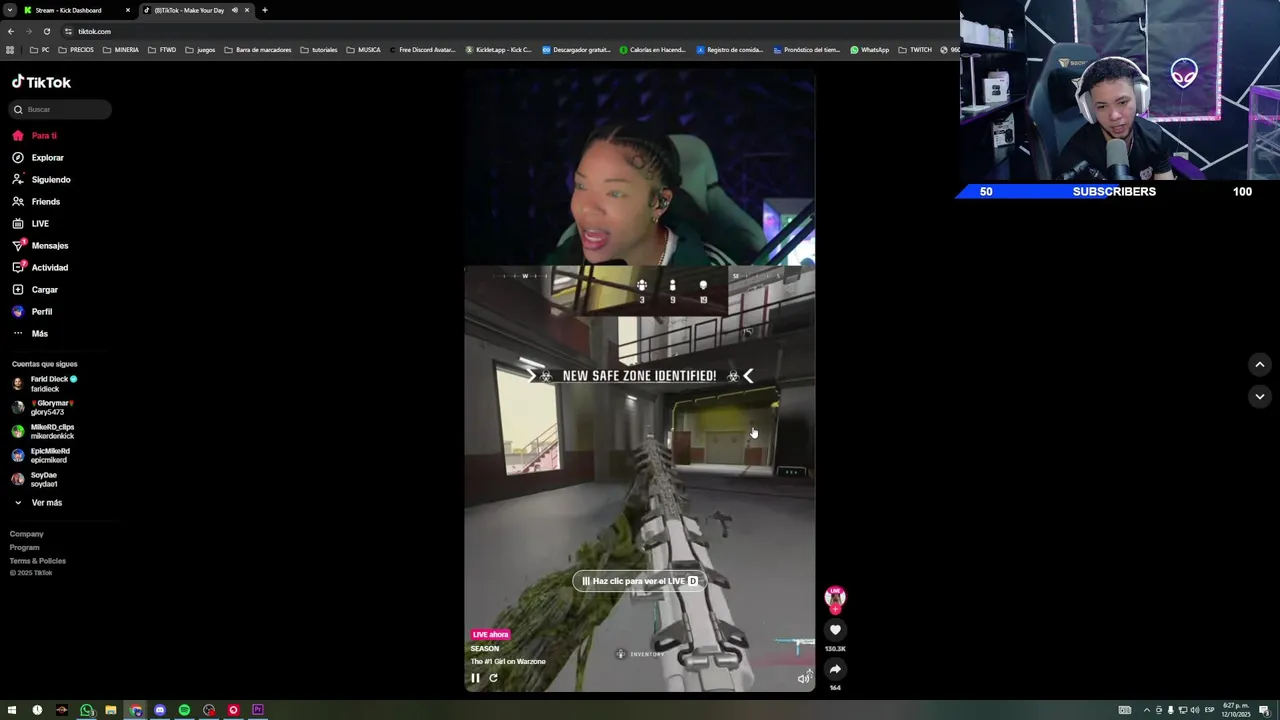Open the TikTok logo home link
The height and width of the screenshot is (720, 1280).
click(x=41, y=82)
